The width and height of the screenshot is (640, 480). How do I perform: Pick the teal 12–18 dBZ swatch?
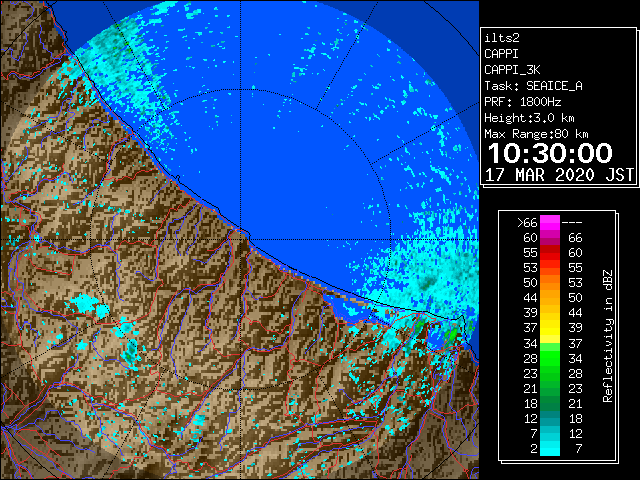click(x=550, y=418)
